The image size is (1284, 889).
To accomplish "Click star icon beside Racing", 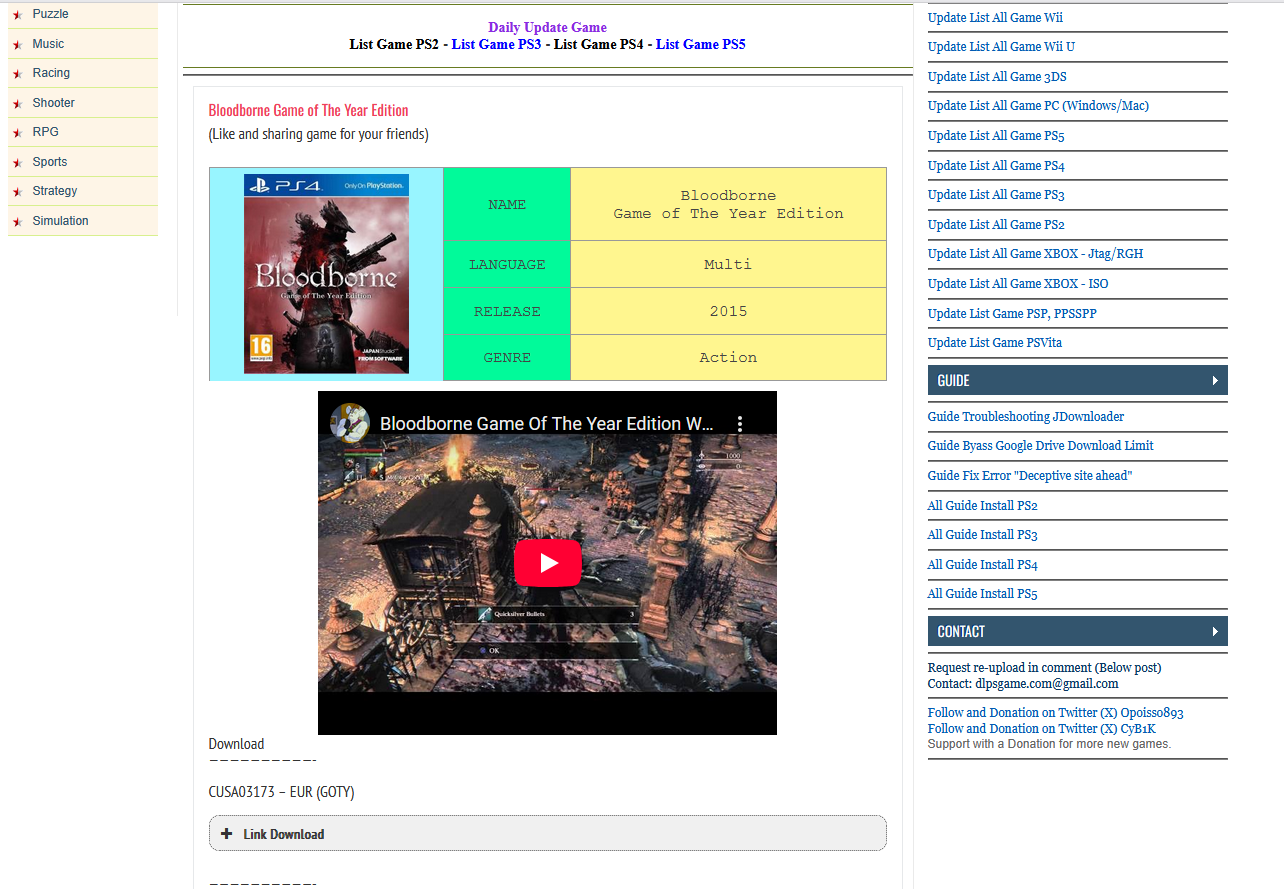I will tap(17, 74).
